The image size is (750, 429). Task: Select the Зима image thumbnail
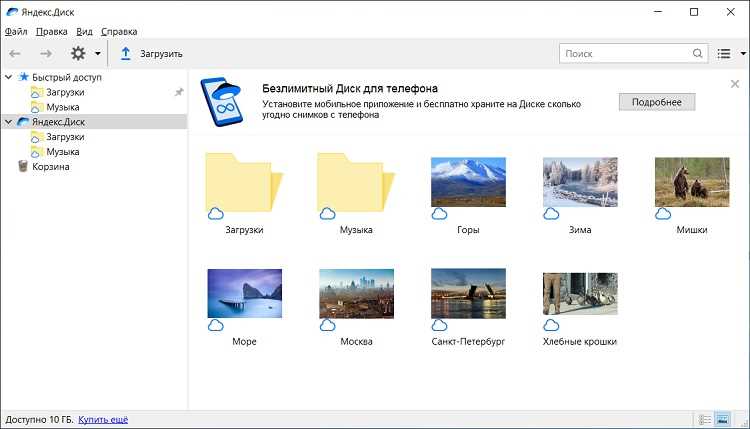[x=580, y=182]
